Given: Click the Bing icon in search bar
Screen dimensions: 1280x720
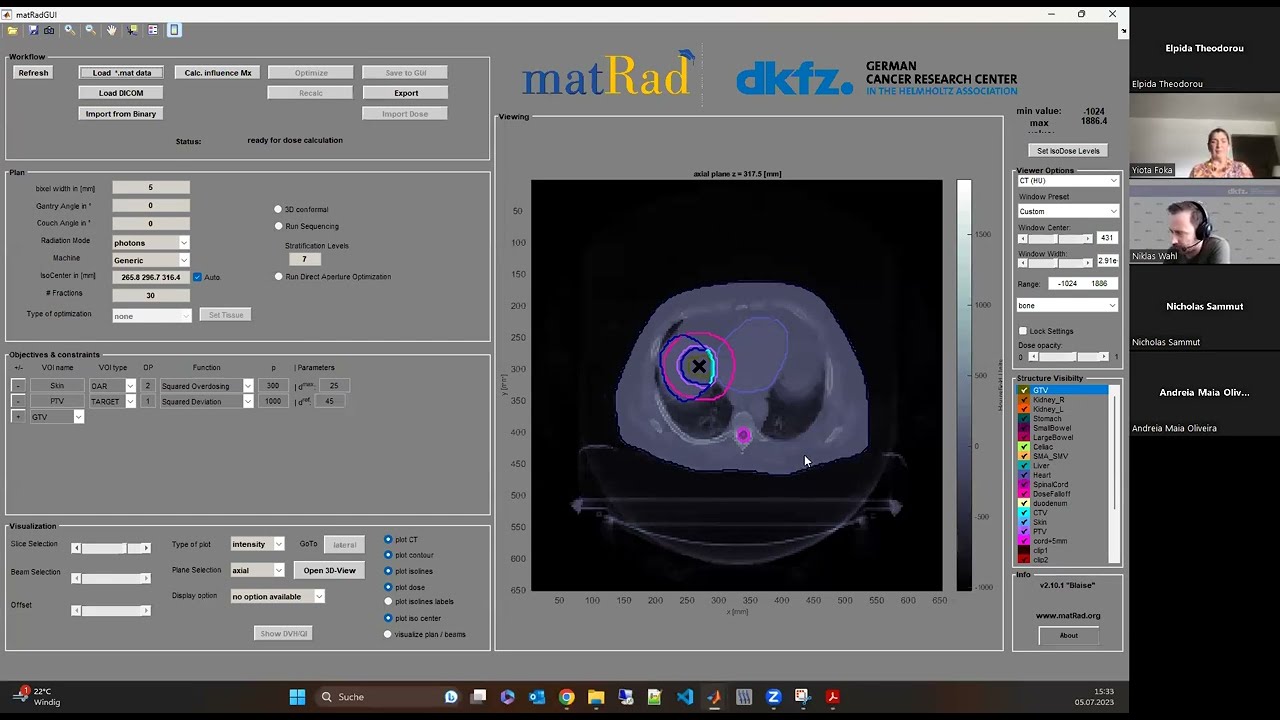Looking at the screenshot, I should [451, 697].
